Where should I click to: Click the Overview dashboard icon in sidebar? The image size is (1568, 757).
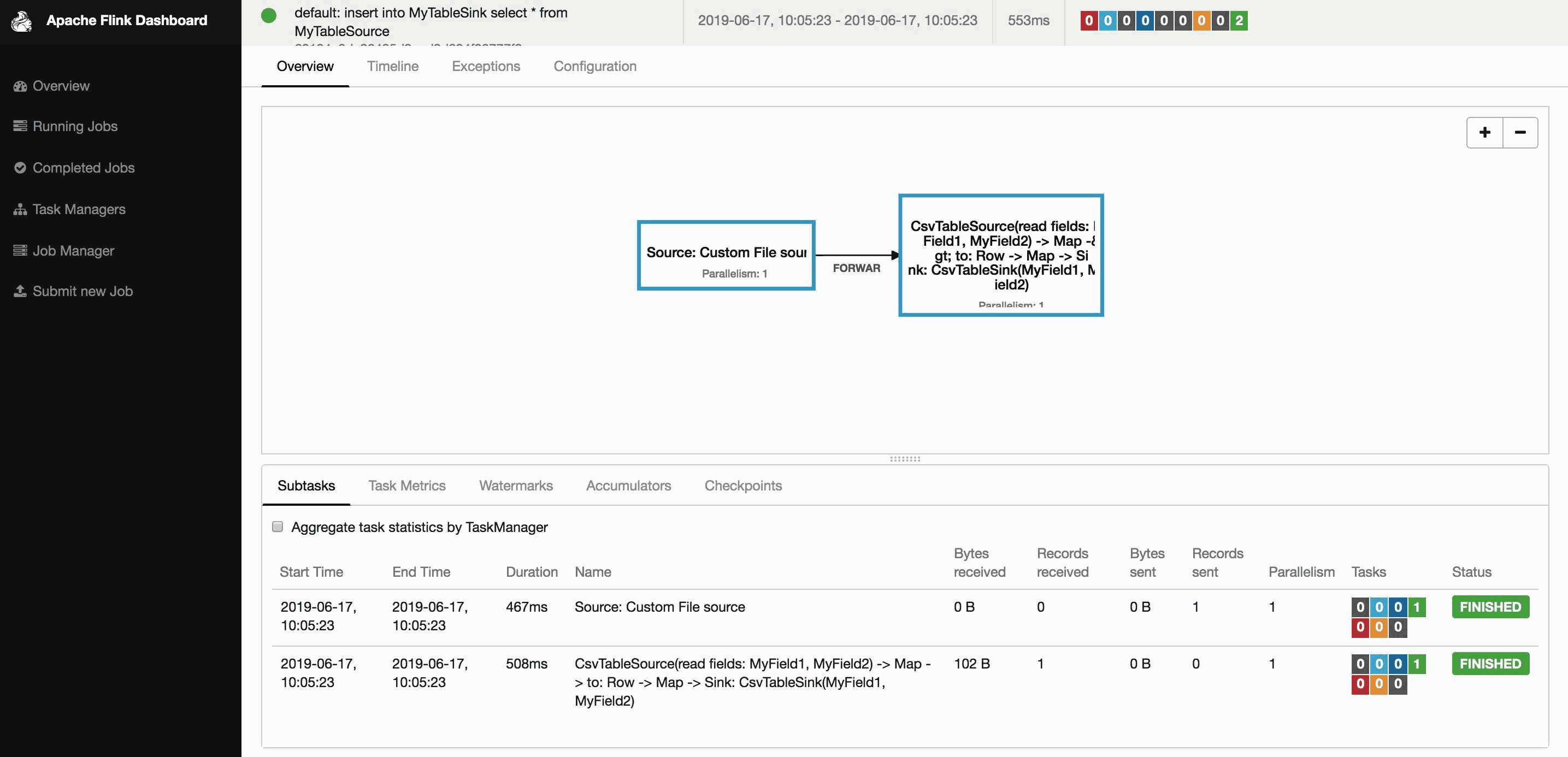(x=20, y=86)
